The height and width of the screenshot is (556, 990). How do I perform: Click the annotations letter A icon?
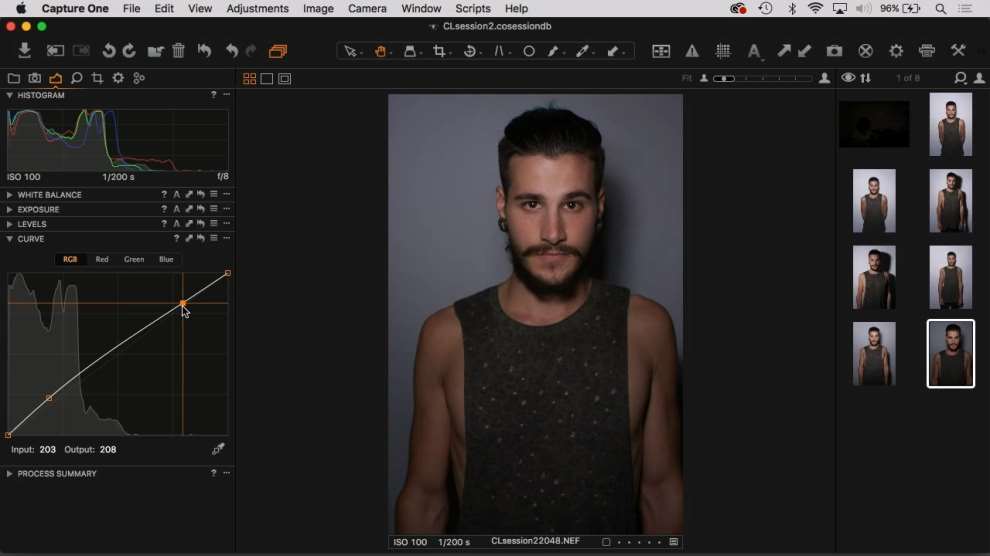click(x=753, y=51)
